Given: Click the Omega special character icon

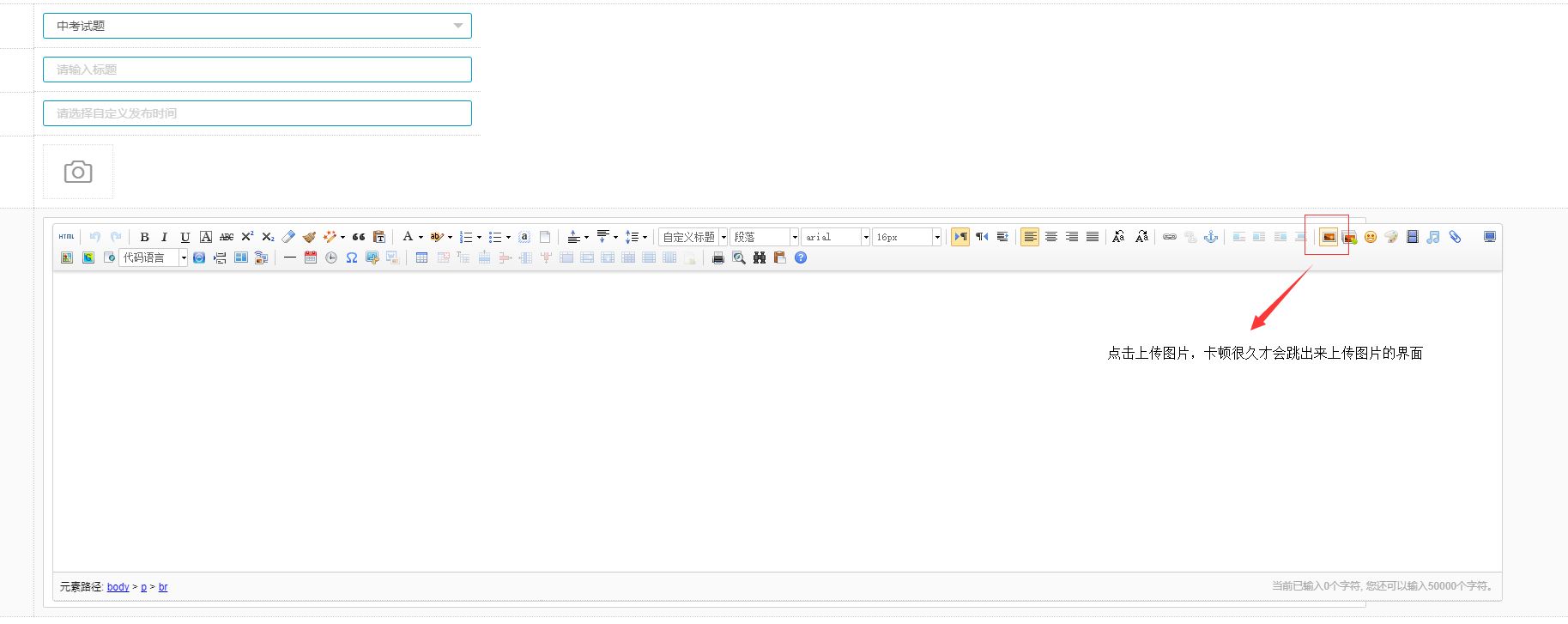Looking at the screenshot, I should 352,257.
